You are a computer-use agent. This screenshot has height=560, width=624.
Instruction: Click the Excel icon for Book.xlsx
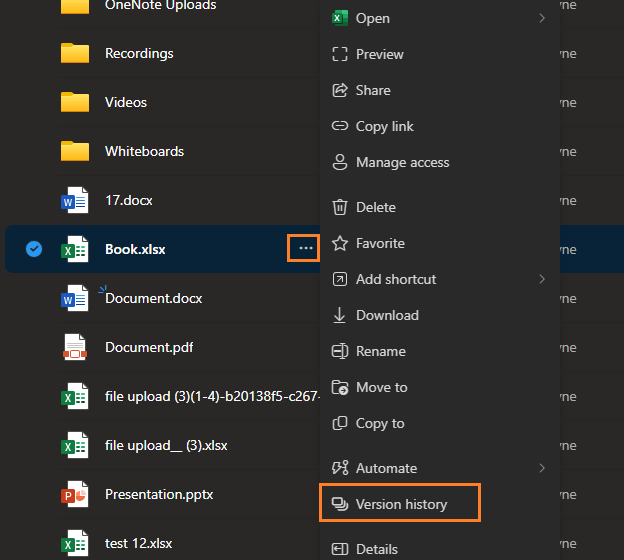coord(75,249)
